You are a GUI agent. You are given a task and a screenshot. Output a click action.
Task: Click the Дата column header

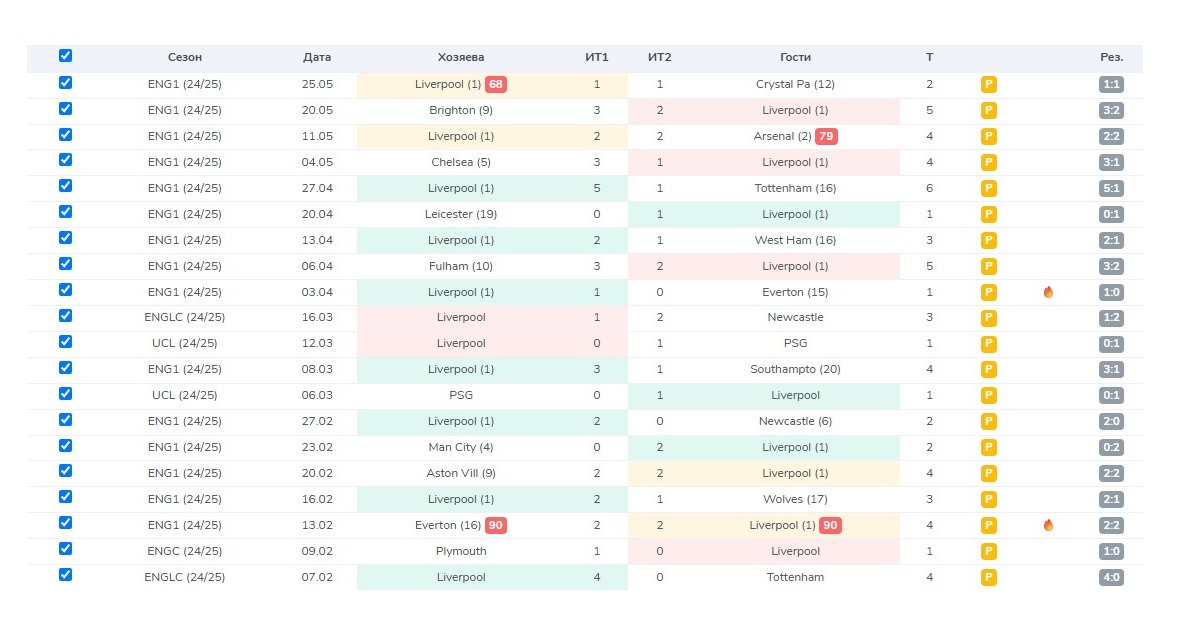[x=317, y=58]
